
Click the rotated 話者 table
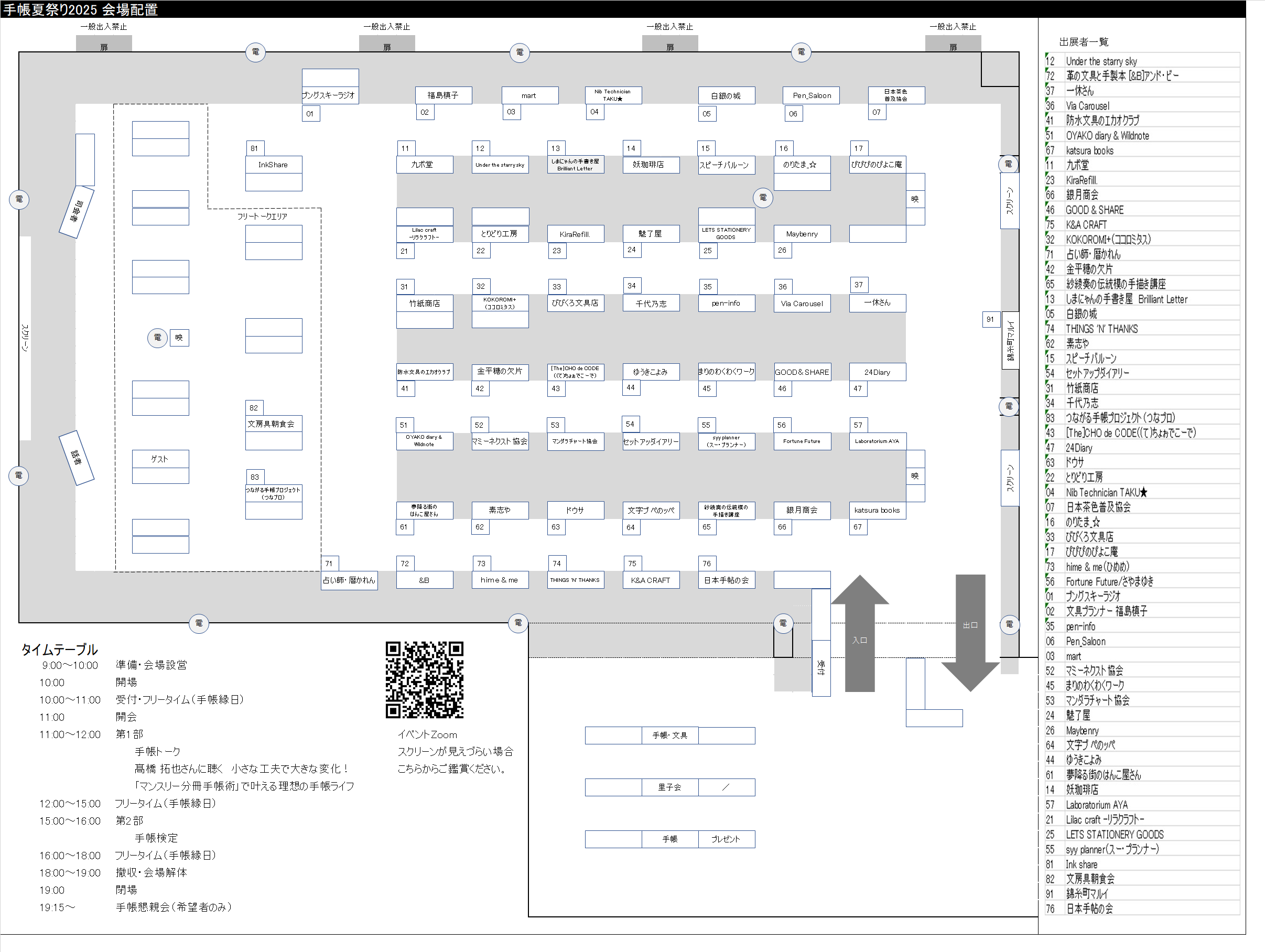(x=76, y=458)
